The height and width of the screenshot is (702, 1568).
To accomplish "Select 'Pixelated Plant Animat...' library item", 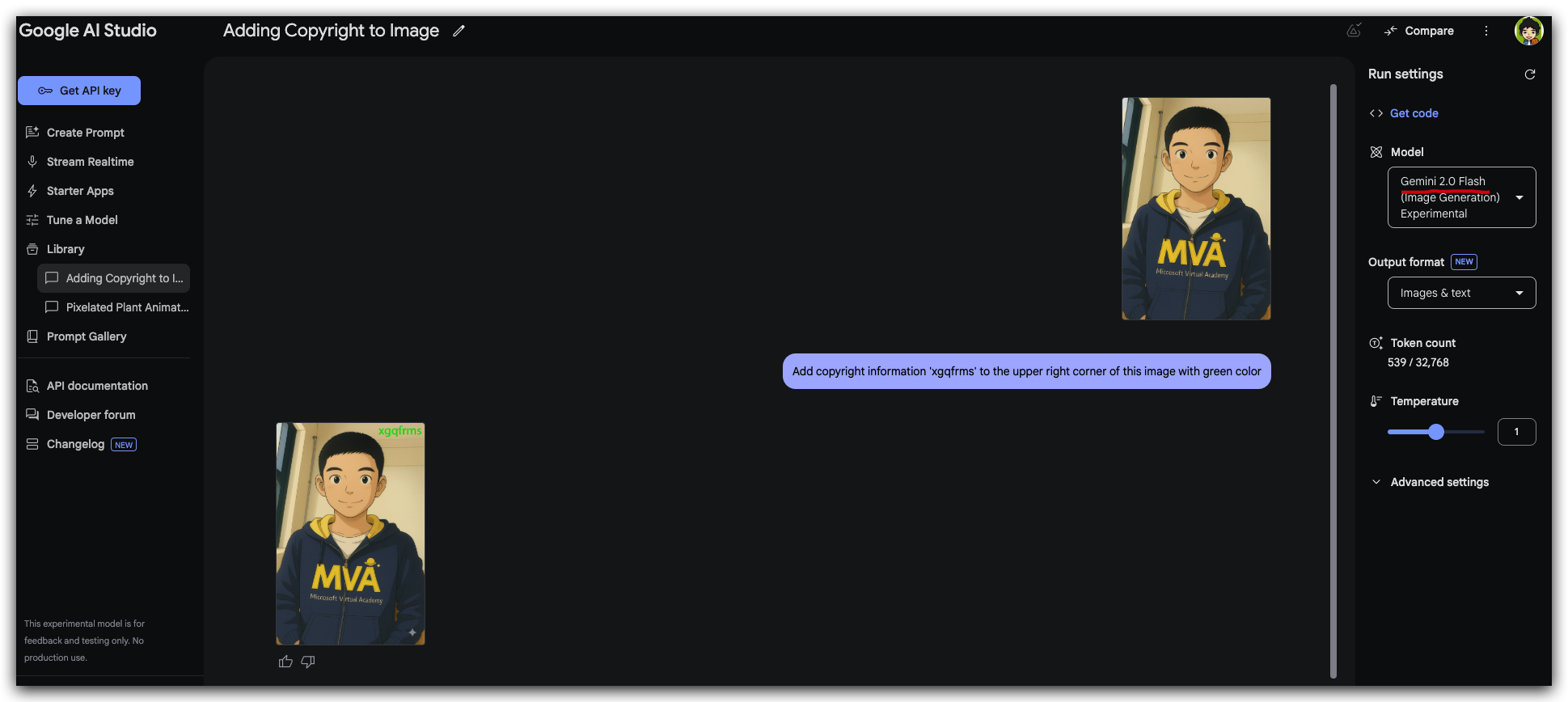I will click(x=114, y=307).
